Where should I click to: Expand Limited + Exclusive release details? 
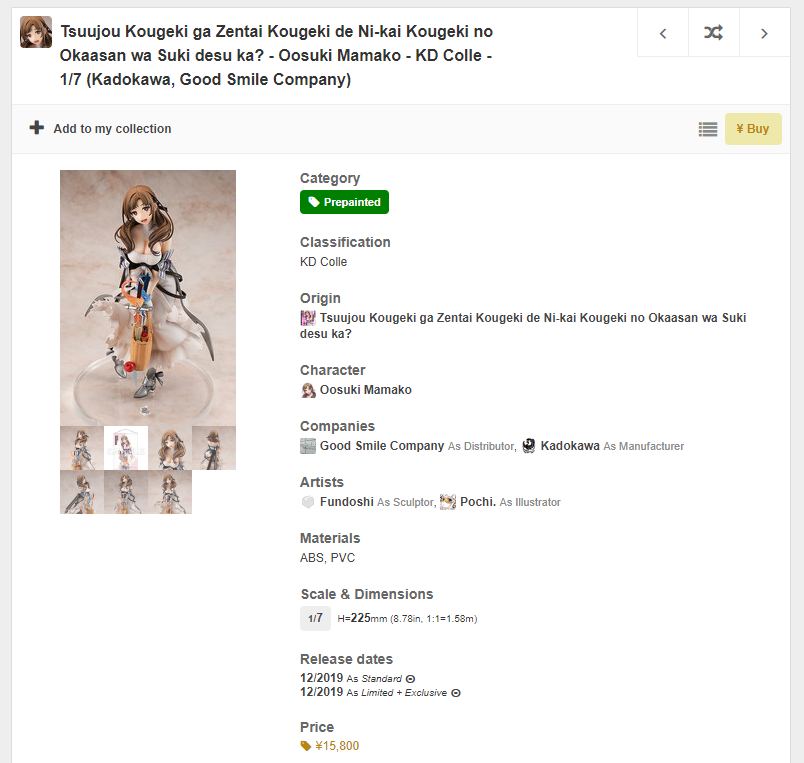(x=456, y=693)
